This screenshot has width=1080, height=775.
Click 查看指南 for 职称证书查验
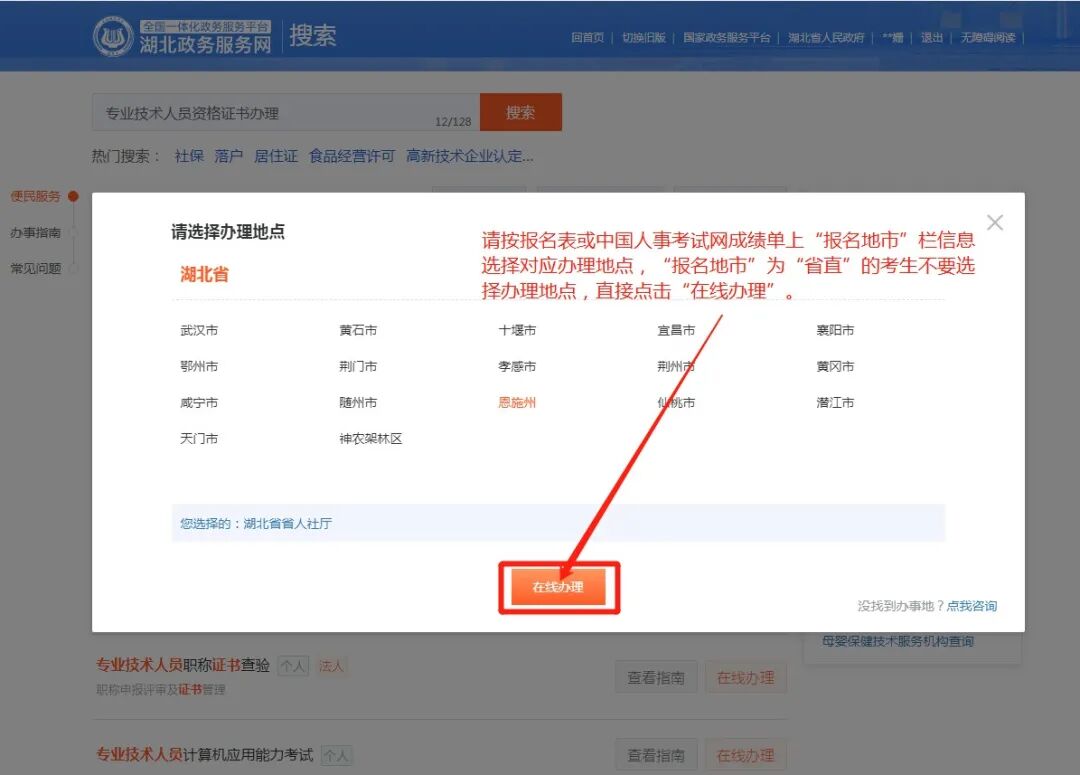point(656,678)
